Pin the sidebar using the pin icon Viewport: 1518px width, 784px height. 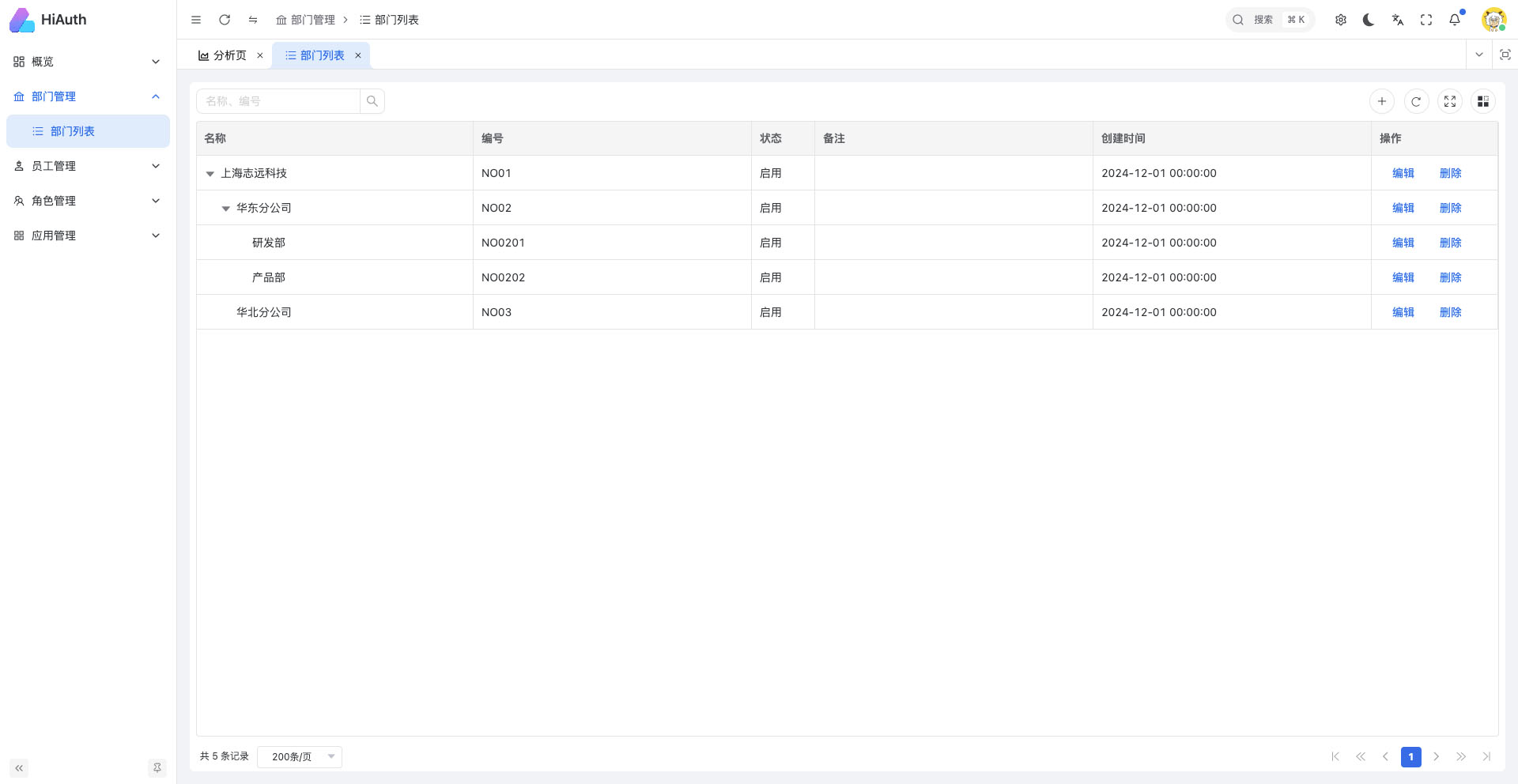(157, 767)
